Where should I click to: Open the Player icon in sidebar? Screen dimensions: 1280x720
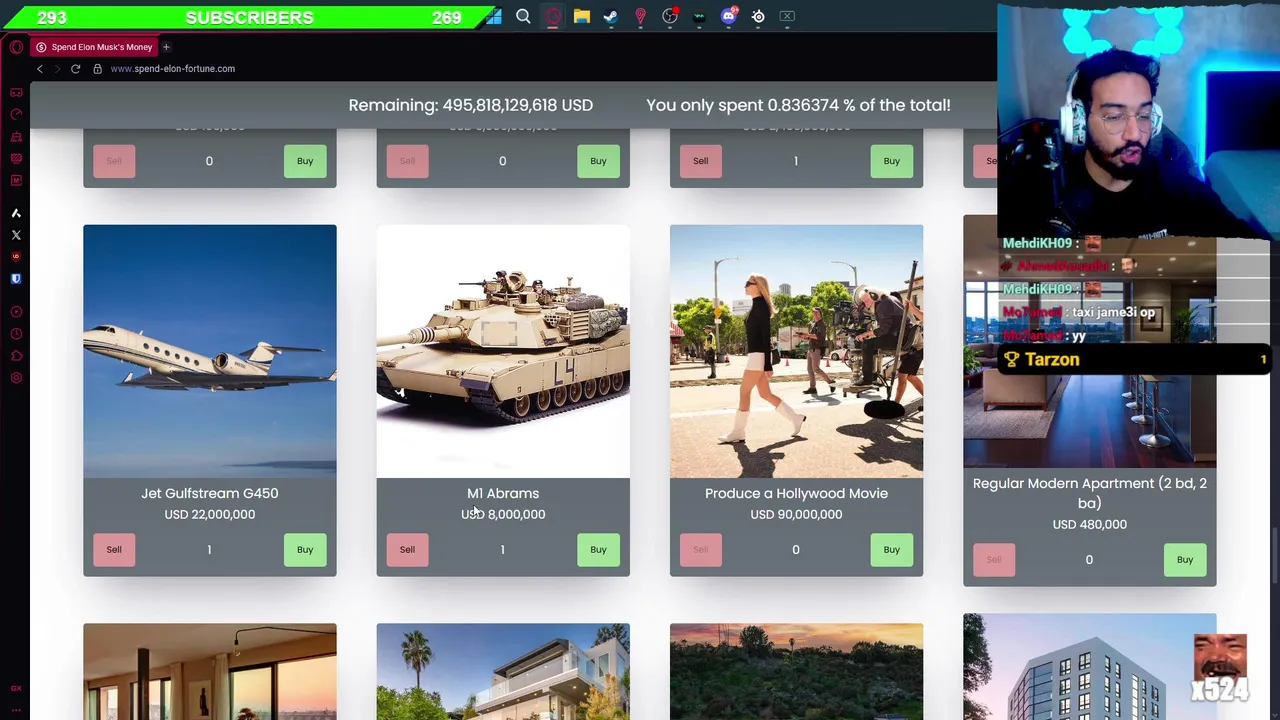(16, 312)
